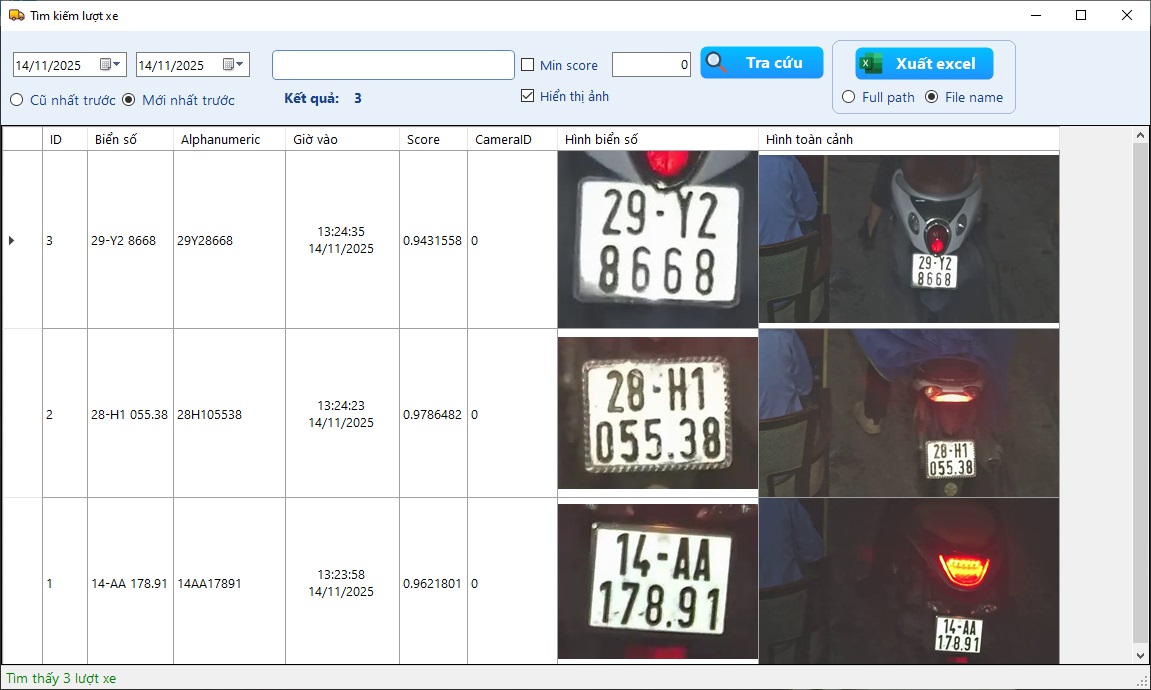The height and width of the screenshot is (690, 1151).
Task: Click the Excel icon on Xuất excel
Action: tap(872, 63)
